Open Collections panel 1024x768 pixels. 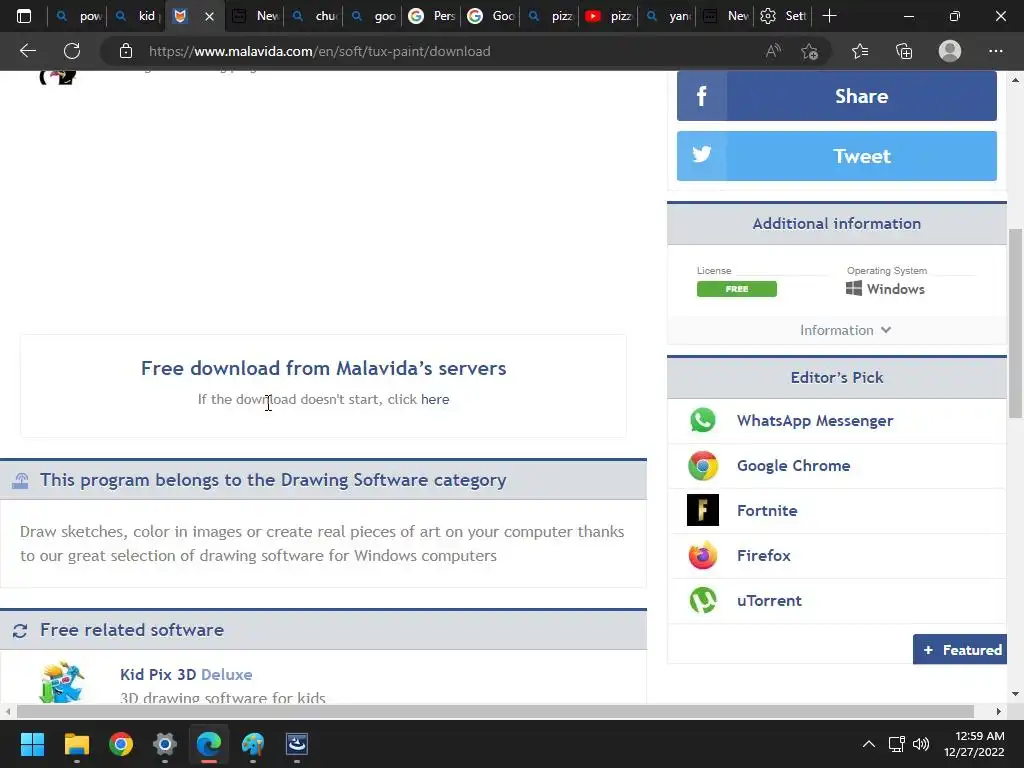coord(904,51)
